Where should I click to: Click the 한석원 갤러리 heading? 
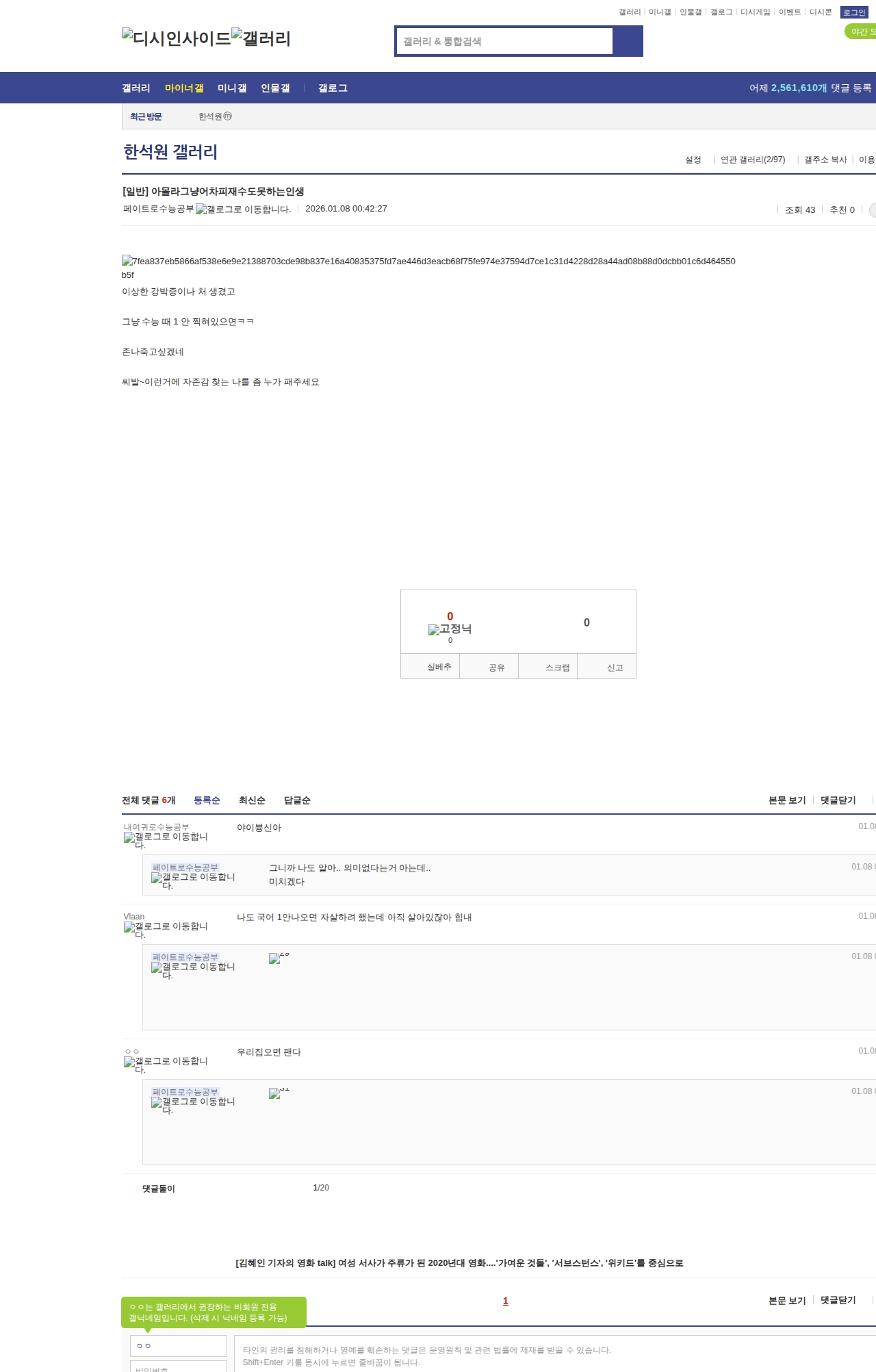pos(170,152)
